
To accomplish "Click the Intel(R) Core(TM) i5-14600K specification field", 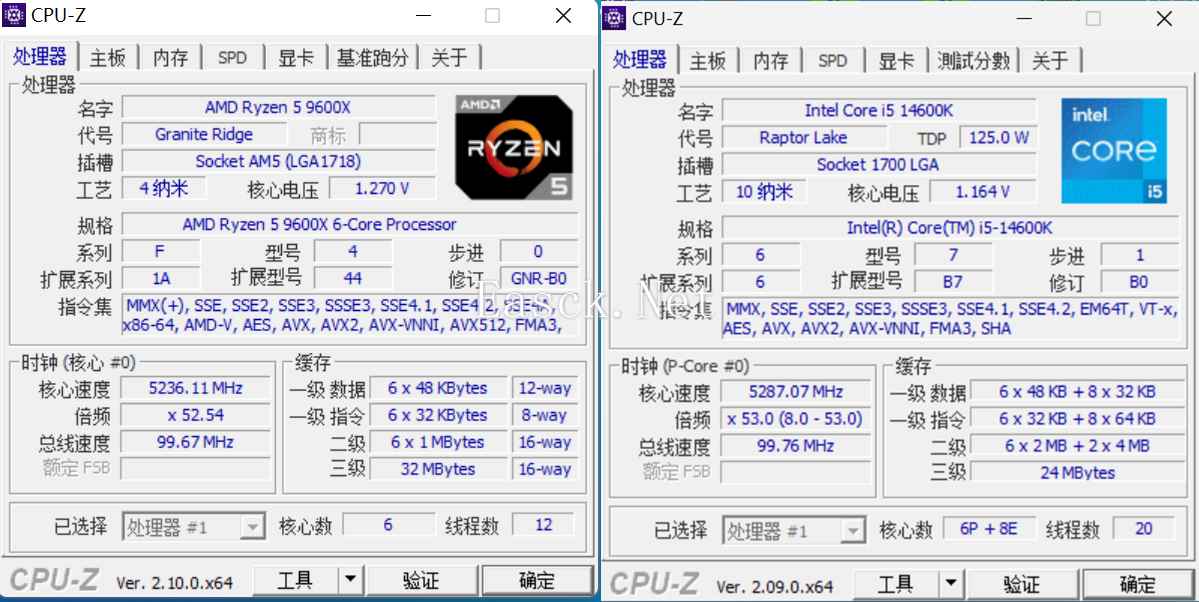I will point(950,228).
